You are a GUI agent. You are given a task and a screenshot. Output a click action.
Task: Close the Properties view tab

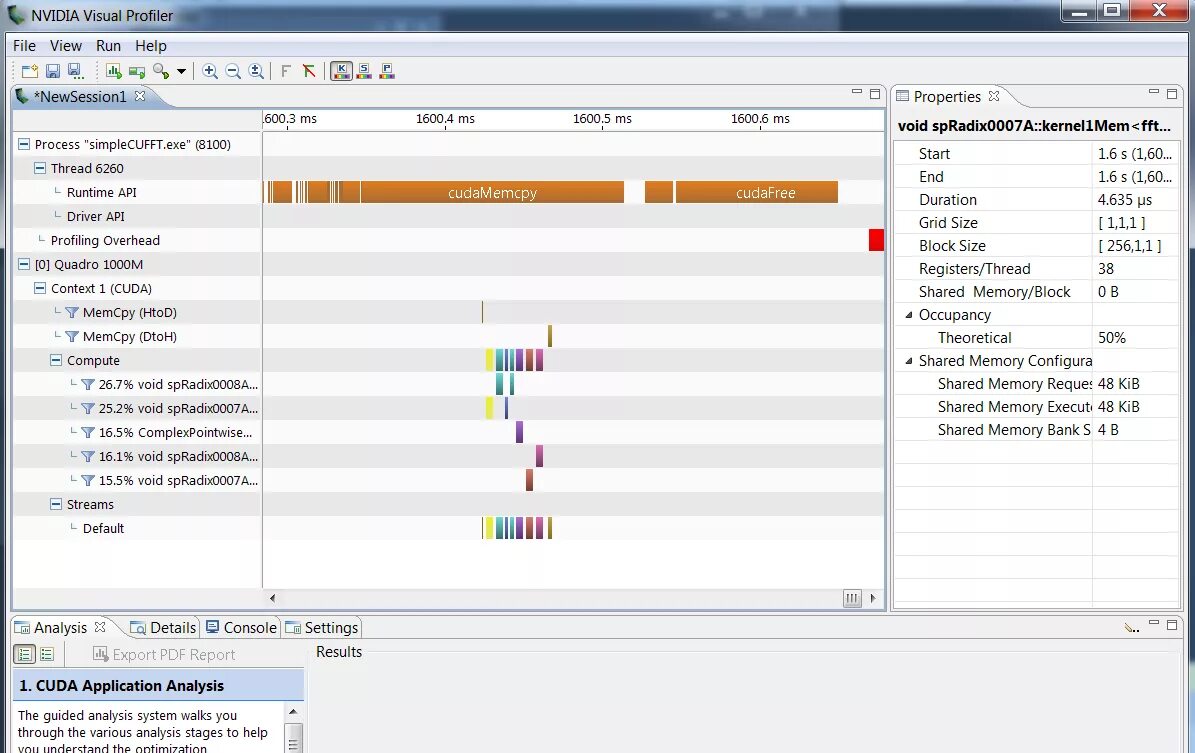tap(994, 96)
